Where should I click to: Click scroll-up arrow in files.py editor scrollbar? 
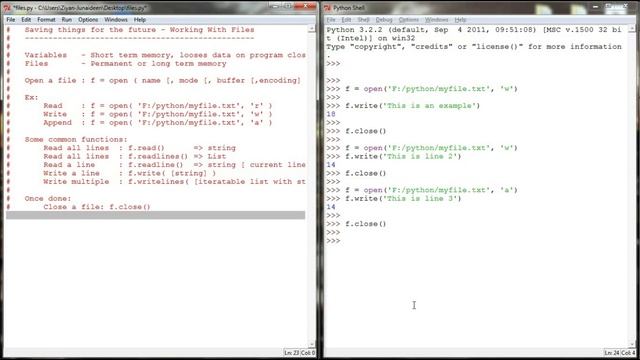[311, 29]
